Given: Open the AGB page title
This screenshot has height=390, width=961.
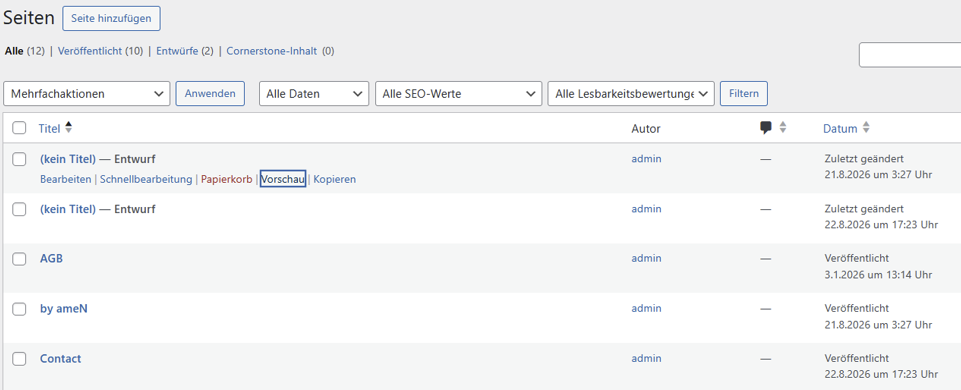Looking at the screenshot, I should pos(51,259).
